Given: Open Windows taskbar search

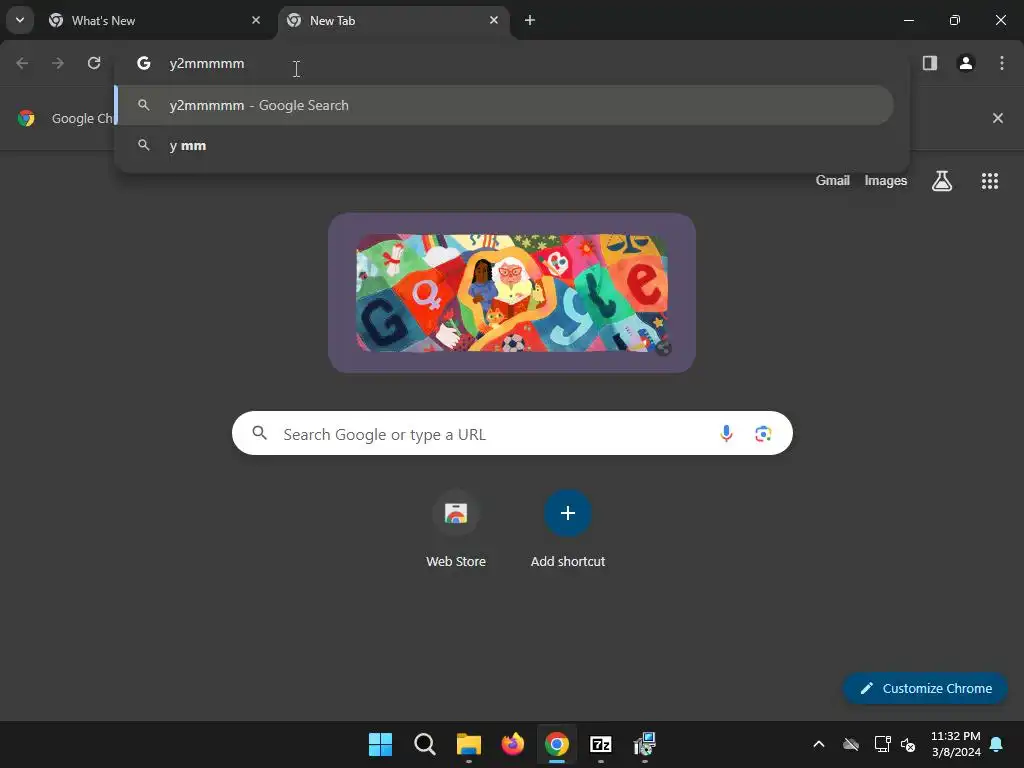Looking at the screenshot, I should click(x=424, y=744).
